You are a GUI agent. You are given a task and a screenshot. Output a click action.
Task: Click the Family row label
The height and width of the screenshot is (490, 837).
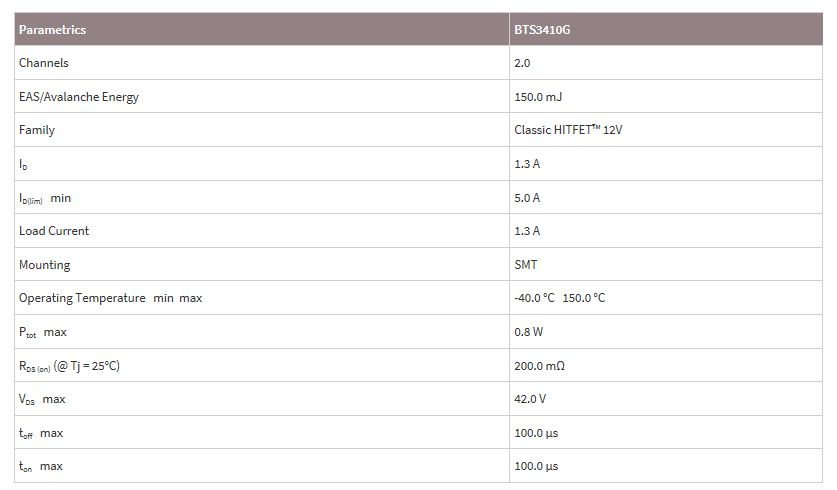tap(37, 130)
